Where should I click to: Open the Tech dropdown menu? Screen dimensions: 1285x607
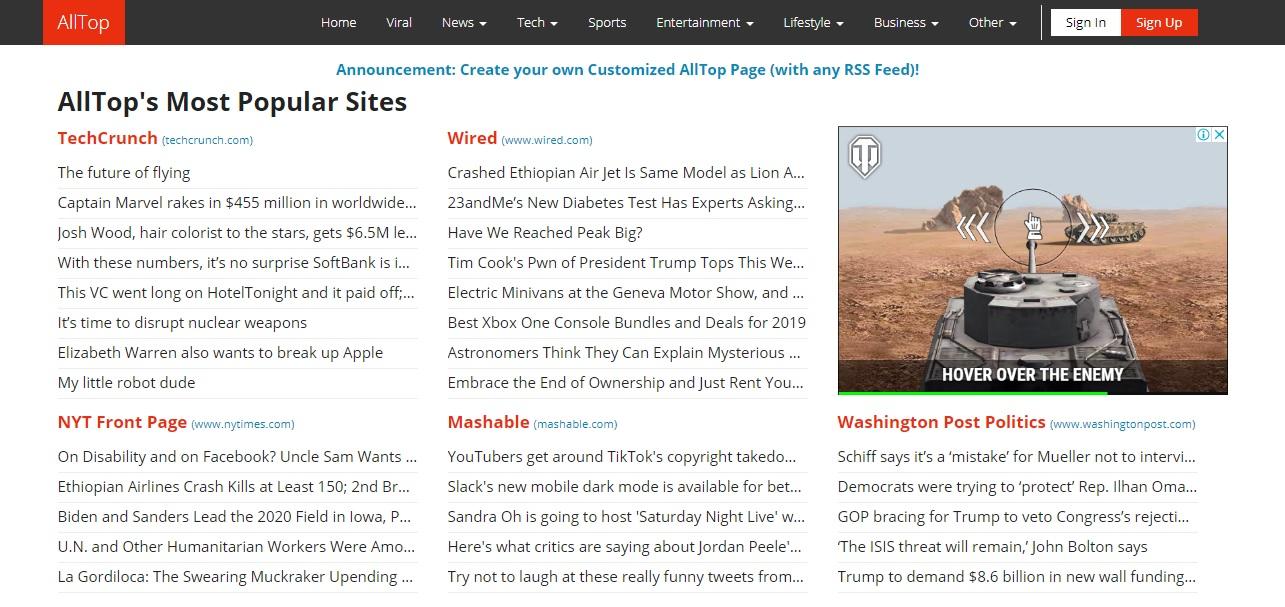point(537,23)
